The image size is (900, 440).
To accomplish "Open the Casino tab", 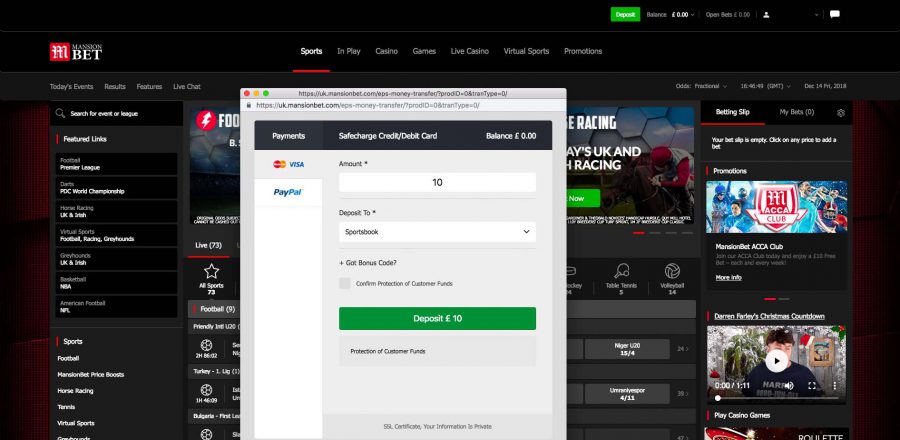I will point(386,51).
